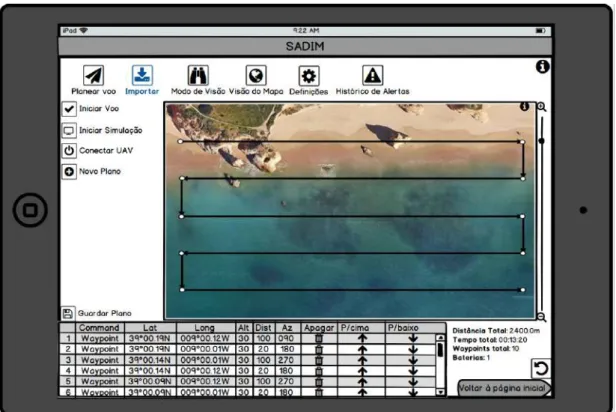
Task: Delete waypoint 1 with trash icon
Action: pyautogui.click(x=319, y=339)
